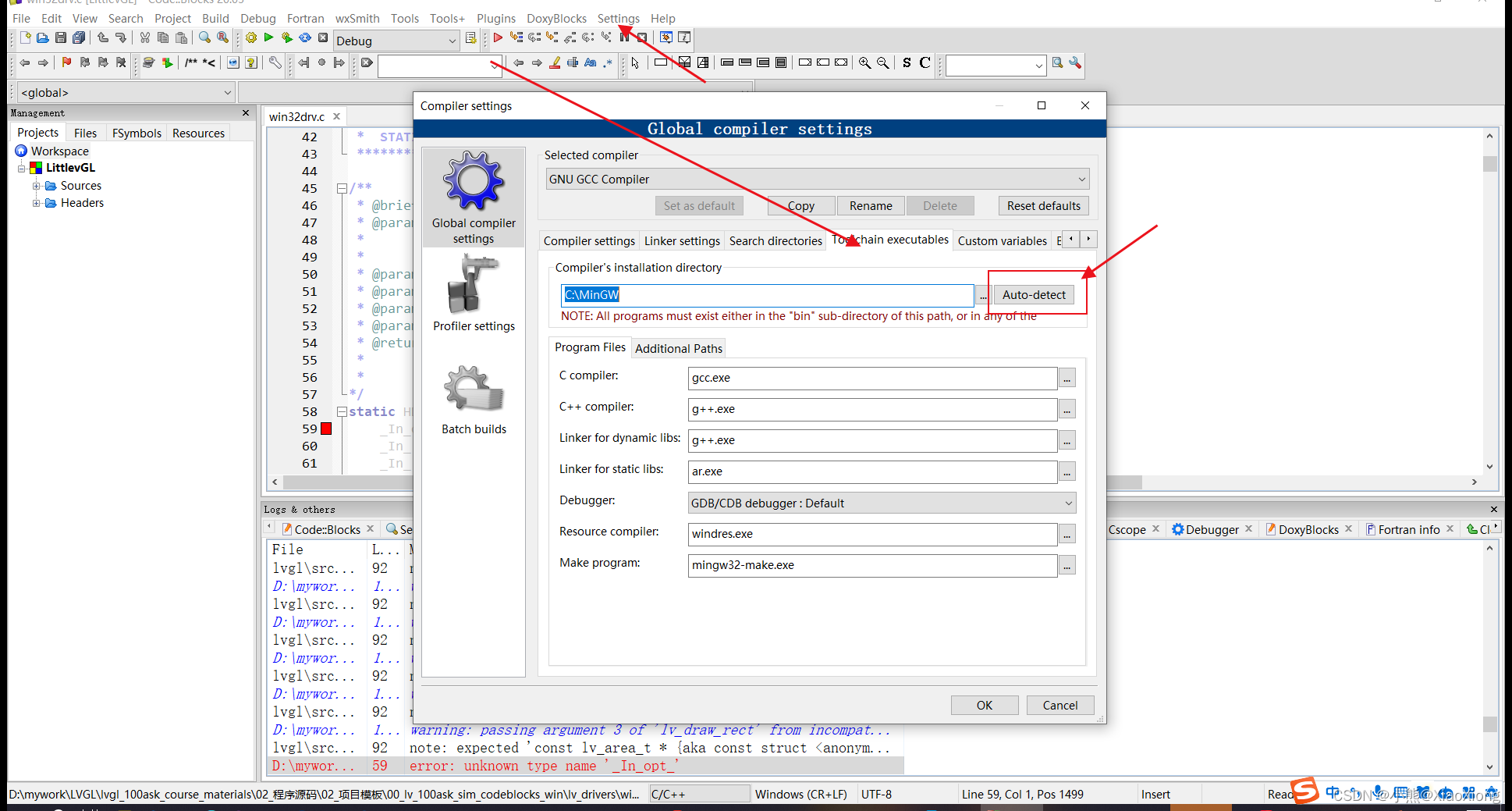The image size is (1512, 811).
Task: Click the build log vertical scrollbar
Action: [1489, 657]
